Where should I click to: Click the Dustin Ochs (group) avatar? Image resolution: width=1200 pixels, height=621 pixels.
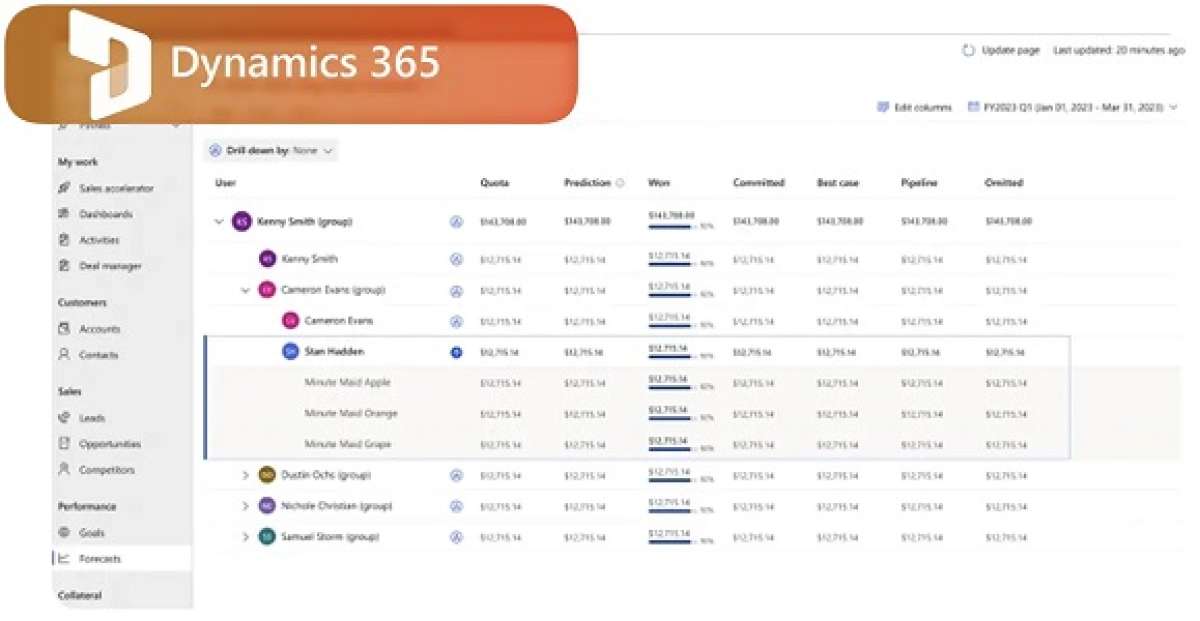coord(267,475)
